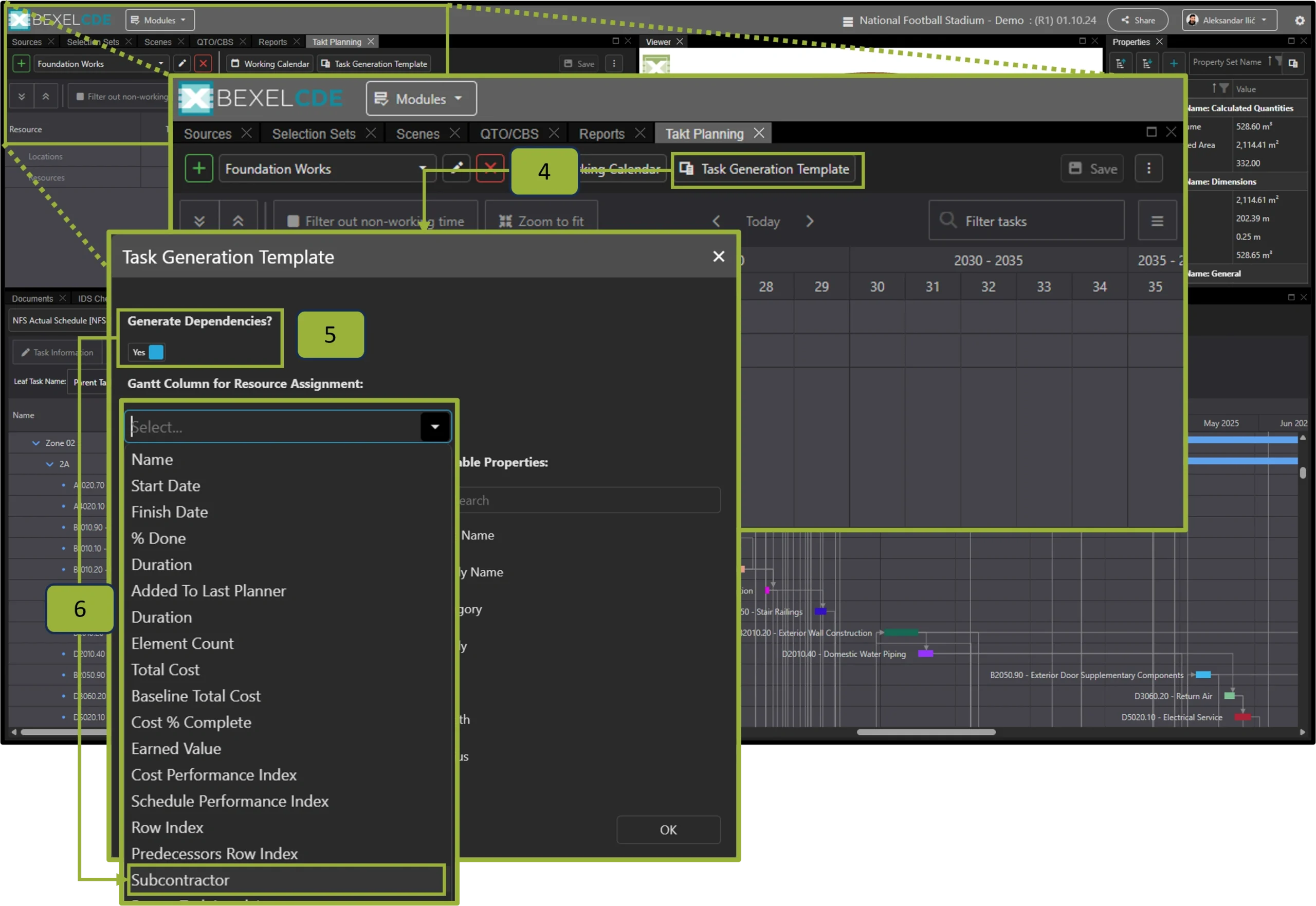Go to next period with right arrow
This screenshot has width=1316, height=906.
[x=810, y=222]
